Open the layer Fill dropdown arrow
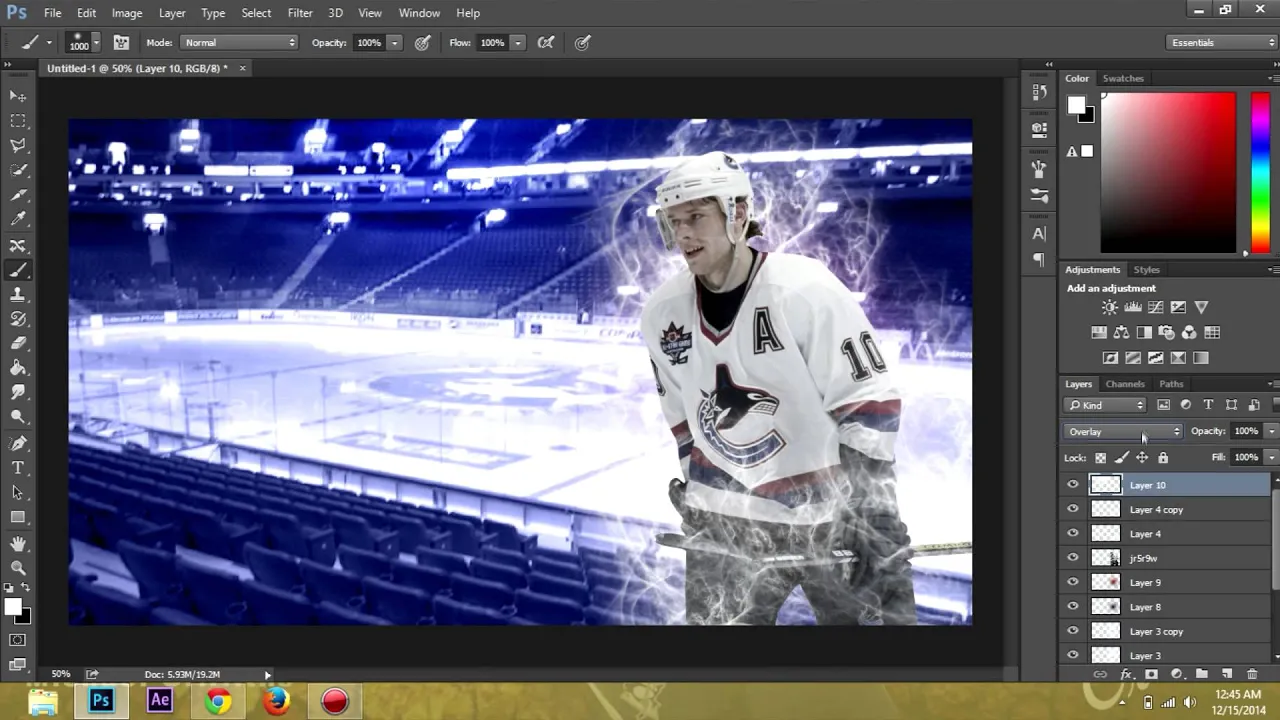The height and width of the screenshot is (720, 1280). click(x=1271, y=458)
